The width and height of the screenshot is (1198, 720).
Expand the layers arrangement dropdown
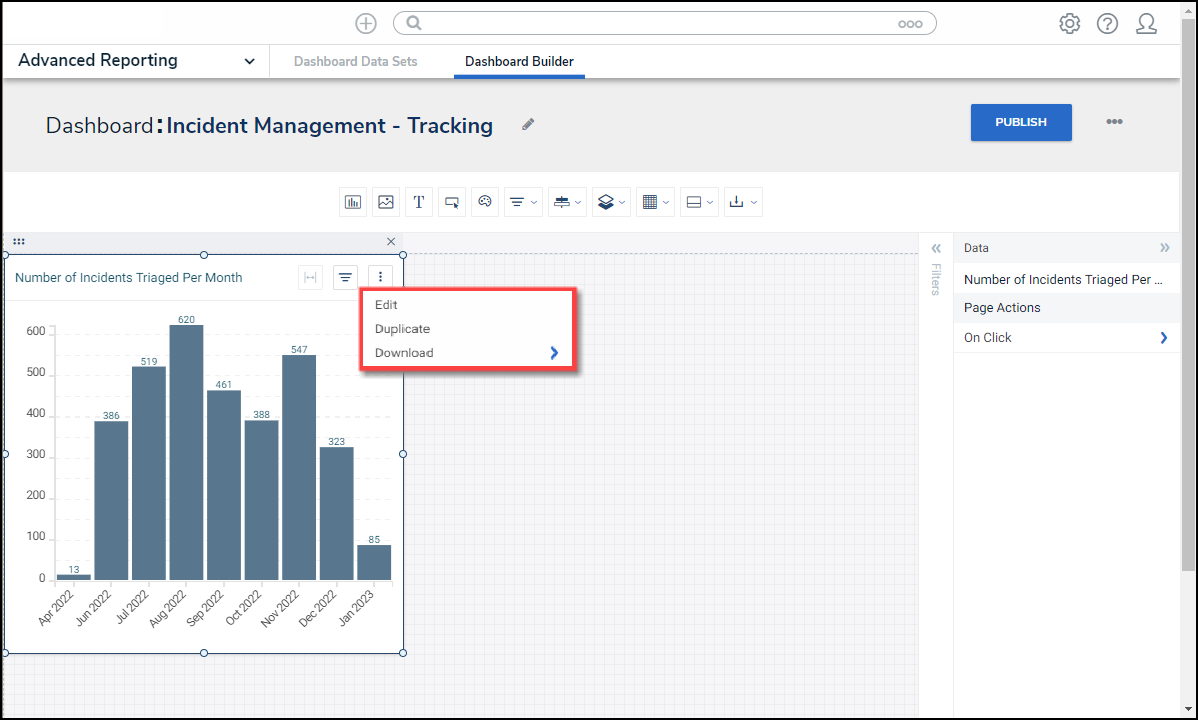point(610,202)
